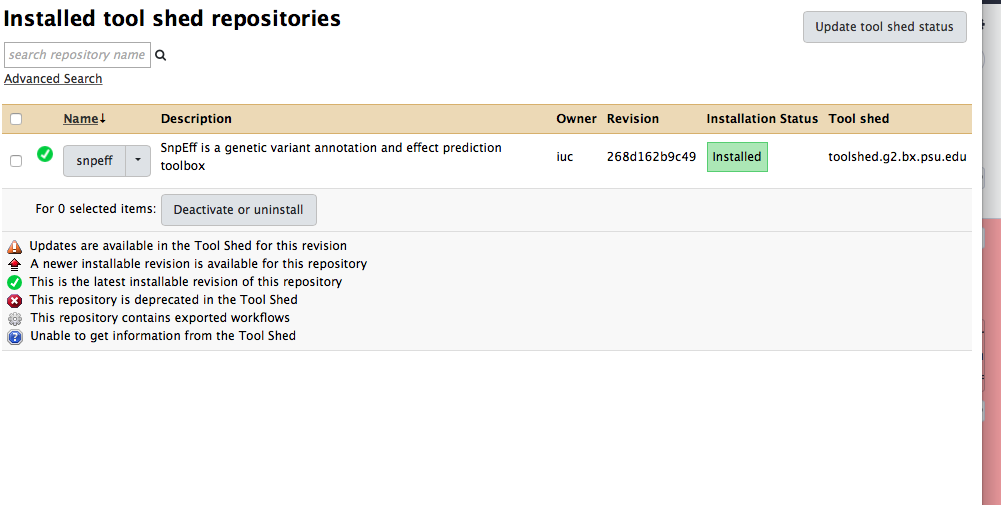The width and height of the screenshot is (1001, 505).
Task: Check the snpeff repository checkbox
Action: click(x=16, y=161)
